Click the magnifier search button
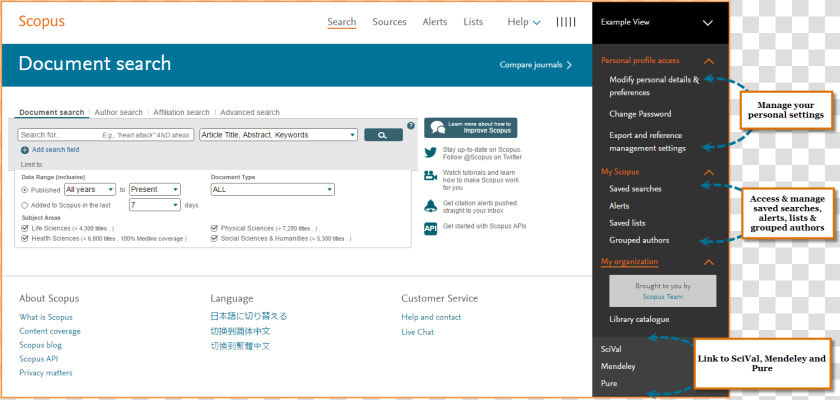 pos(383,135)
